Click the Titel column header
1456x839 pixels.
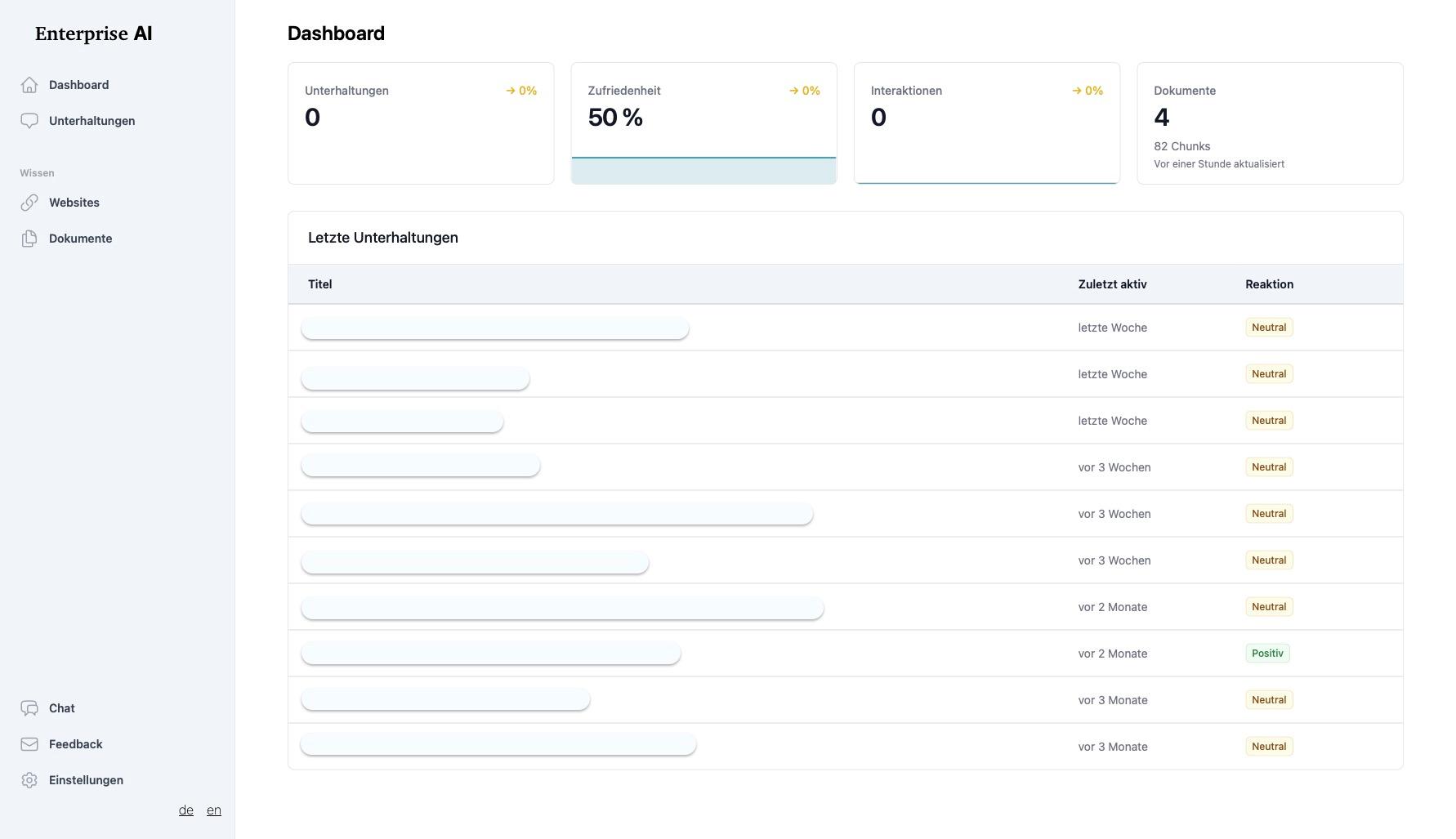click(x=320, y=284)
